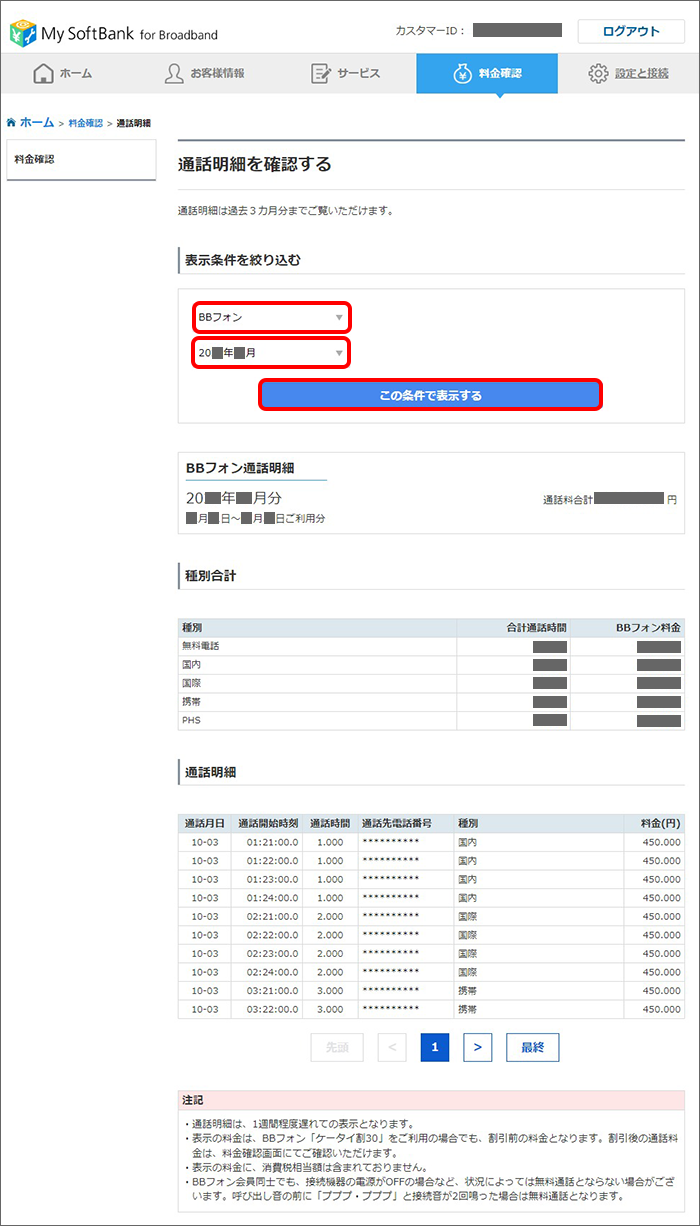Click the My SoftBank logo icon

22,32
